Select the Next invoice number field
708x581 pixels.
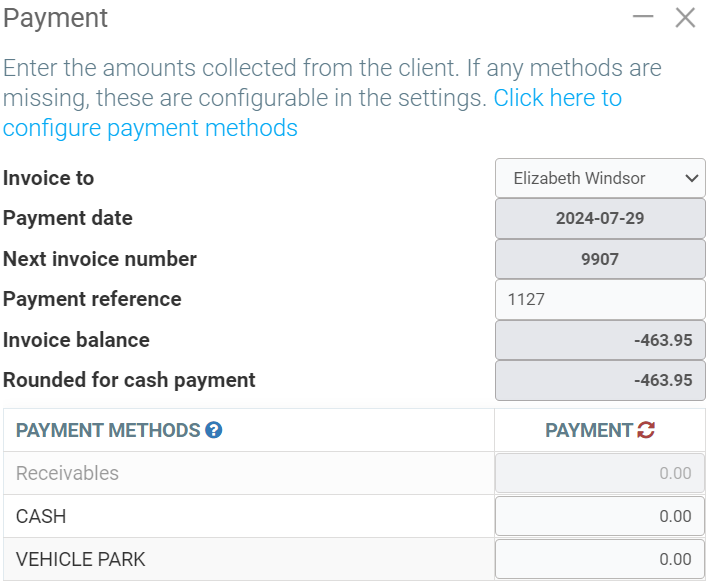[x=600, y=259]
